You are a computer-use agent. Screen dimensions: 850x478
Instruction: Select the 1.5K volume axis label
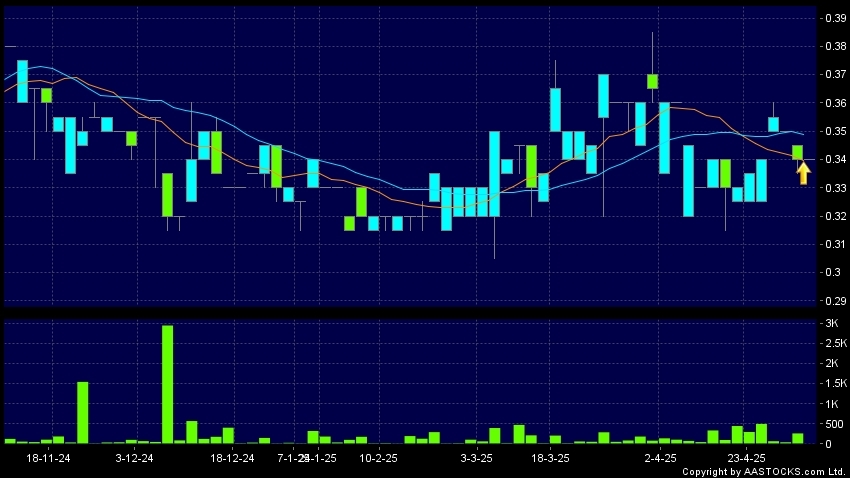835,383
